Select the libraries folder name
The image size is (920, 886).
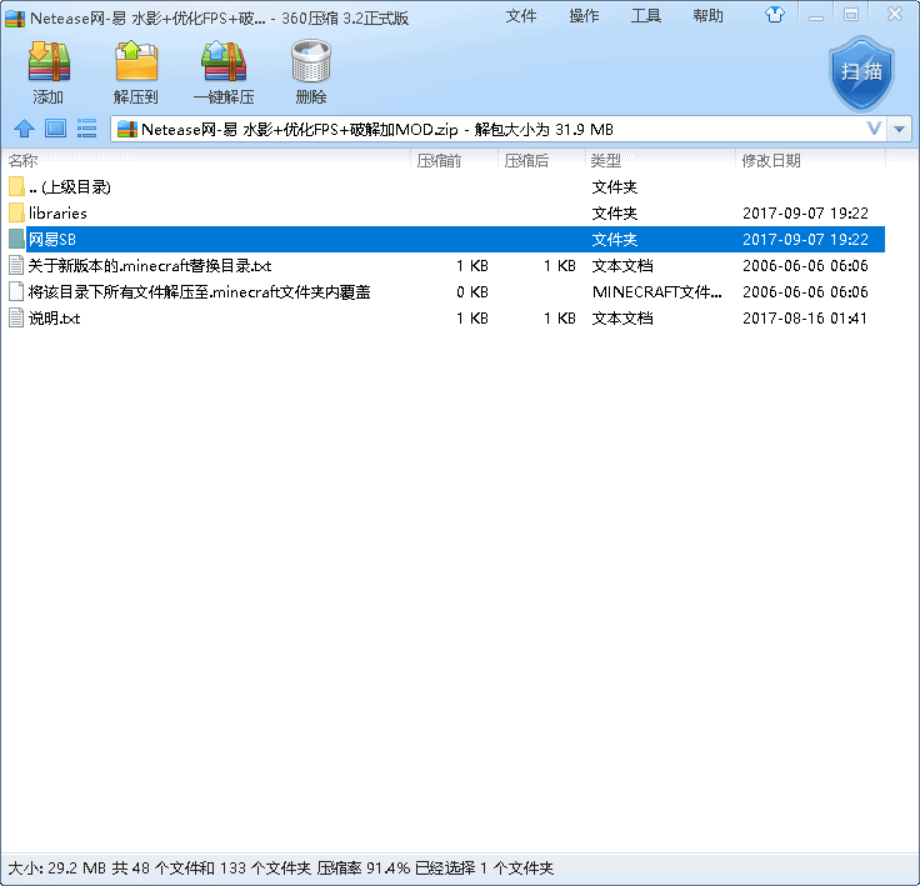(58, 213)
